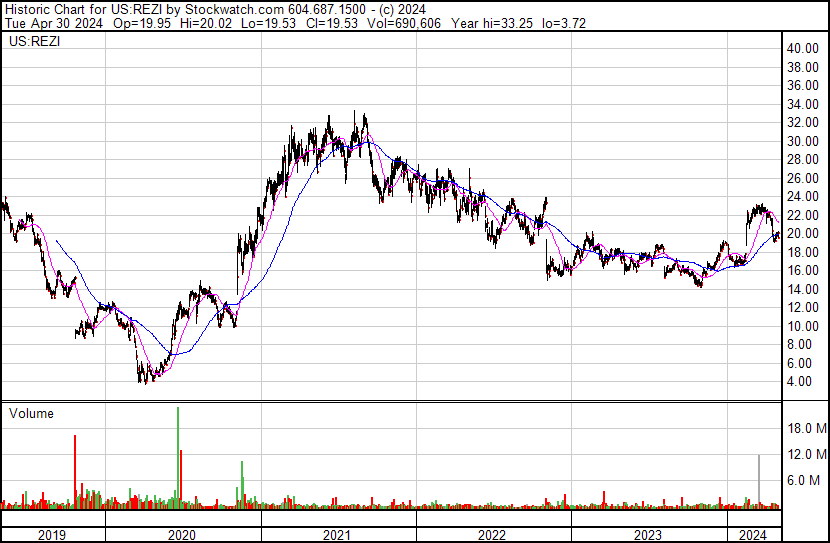Image resolution: width=830 pixels, height=543 pixels.
Task: Click the 18.0 M volume axis label
Action: pos(807,428)
